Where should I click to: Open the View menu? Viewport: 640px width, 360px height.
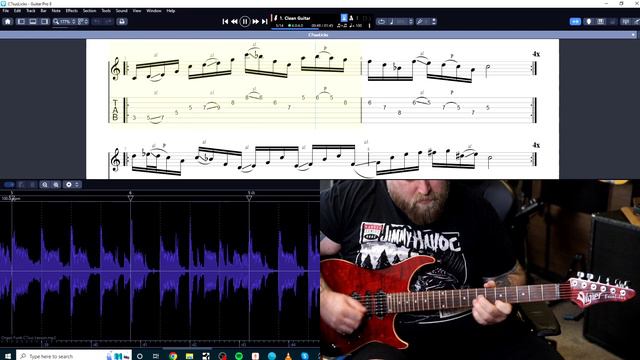(x=137, y=11)
